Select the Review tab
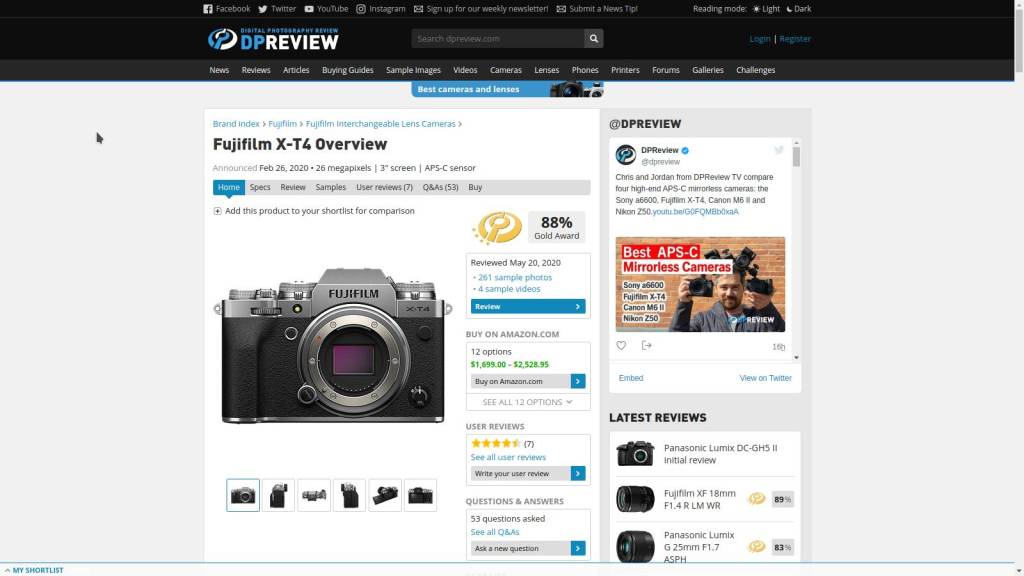The width and height of the screenshot is (1024, 576). [293, 187]
